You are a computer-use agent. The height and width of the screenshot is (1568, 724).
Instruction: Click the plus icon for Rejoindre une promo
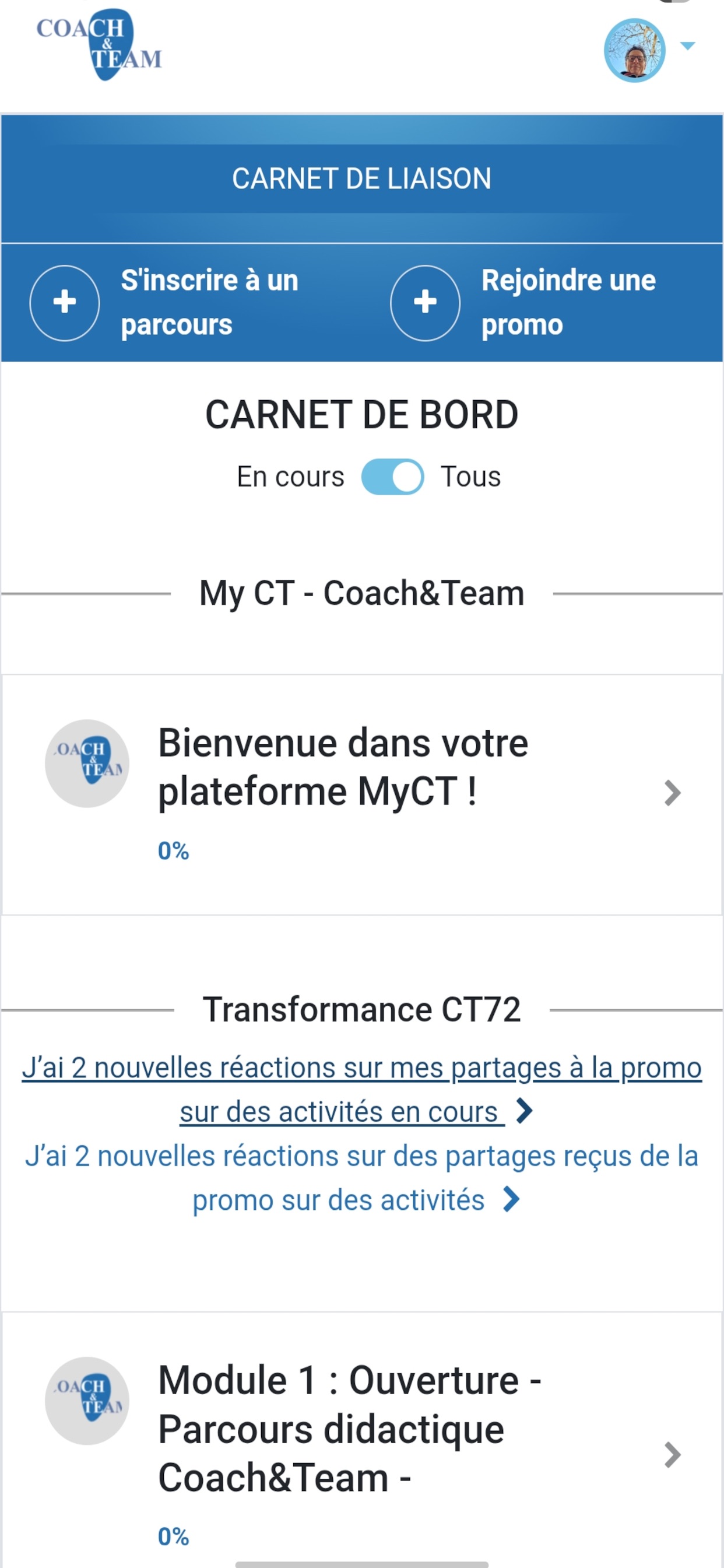click(x=425, y=303)
